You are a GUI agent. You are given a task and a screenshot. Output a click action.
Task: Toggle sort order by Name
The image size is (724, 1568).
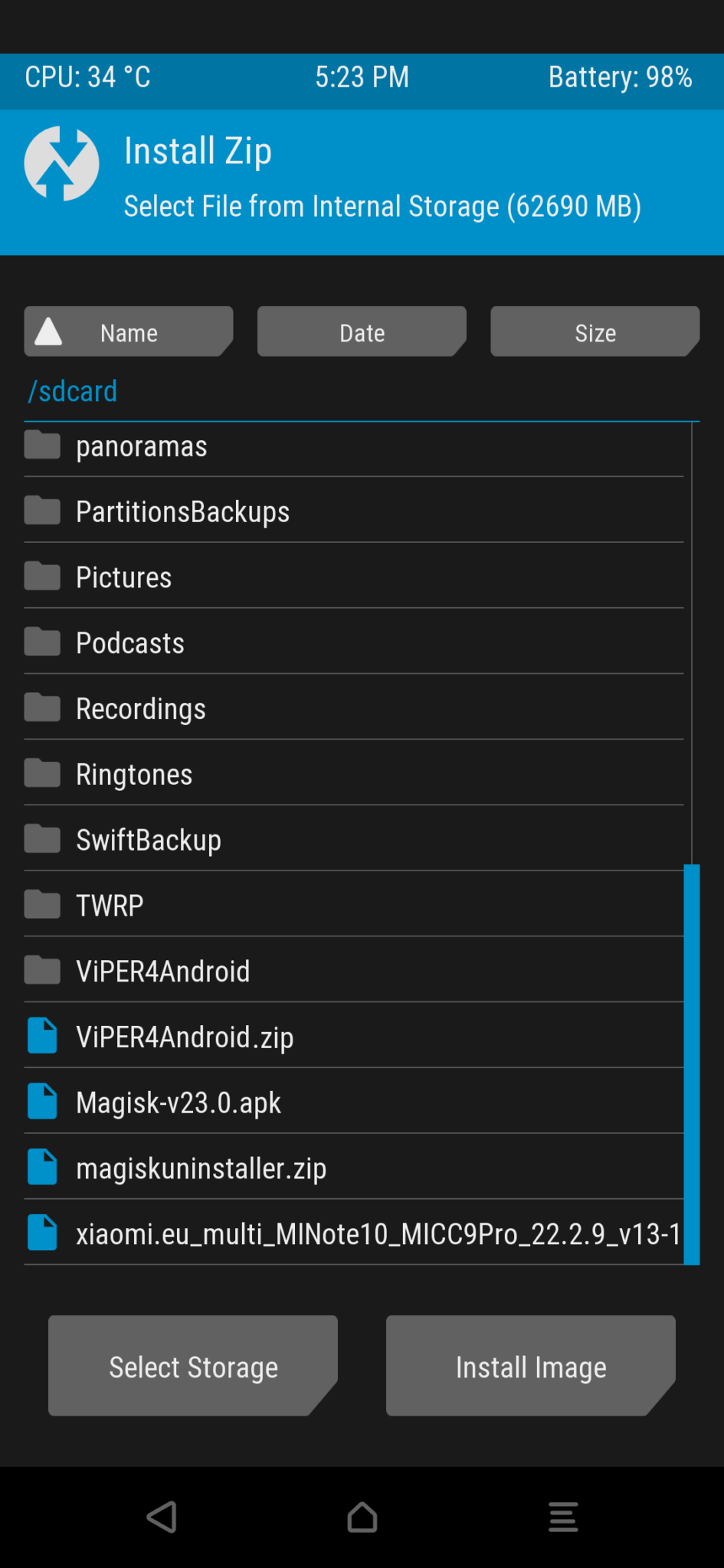pos(128,332)
